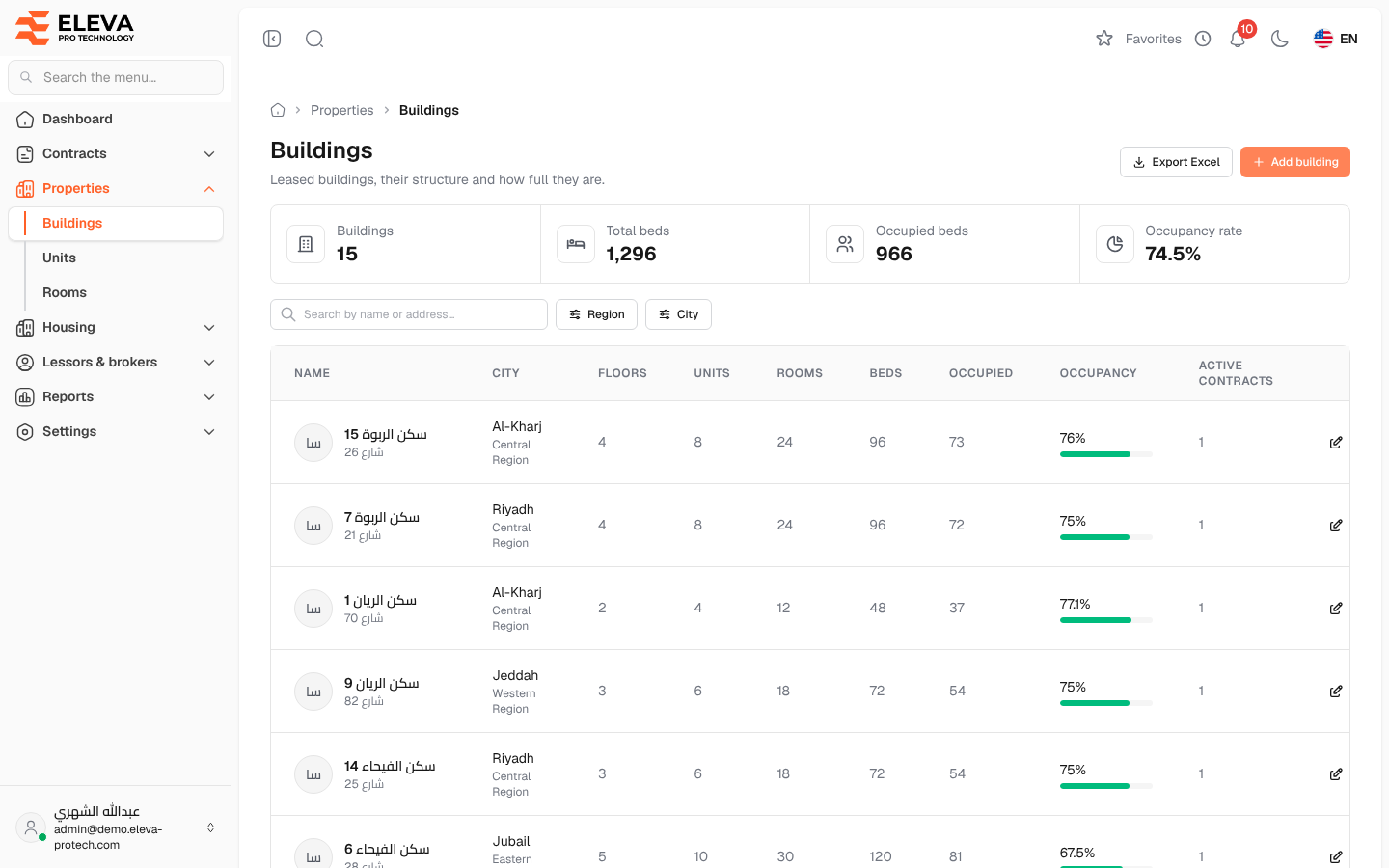The width and height of the screenshot is (1389, 868).
Task: Expand the Housing menu
Action: point(116,328)
